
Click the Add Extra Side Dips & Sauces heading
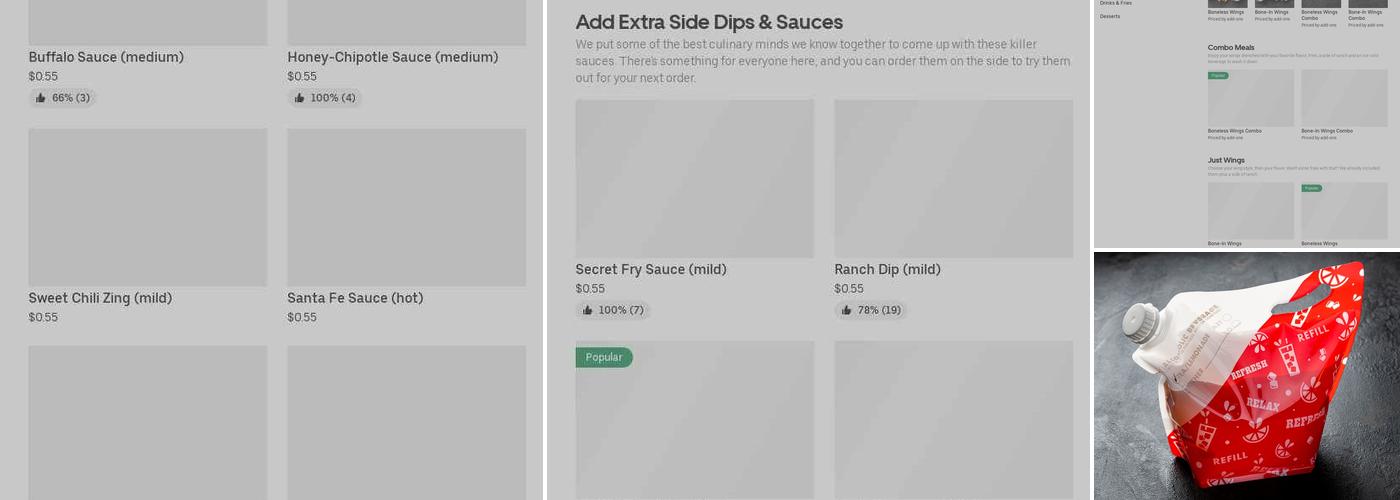click(x=709, y=22)
